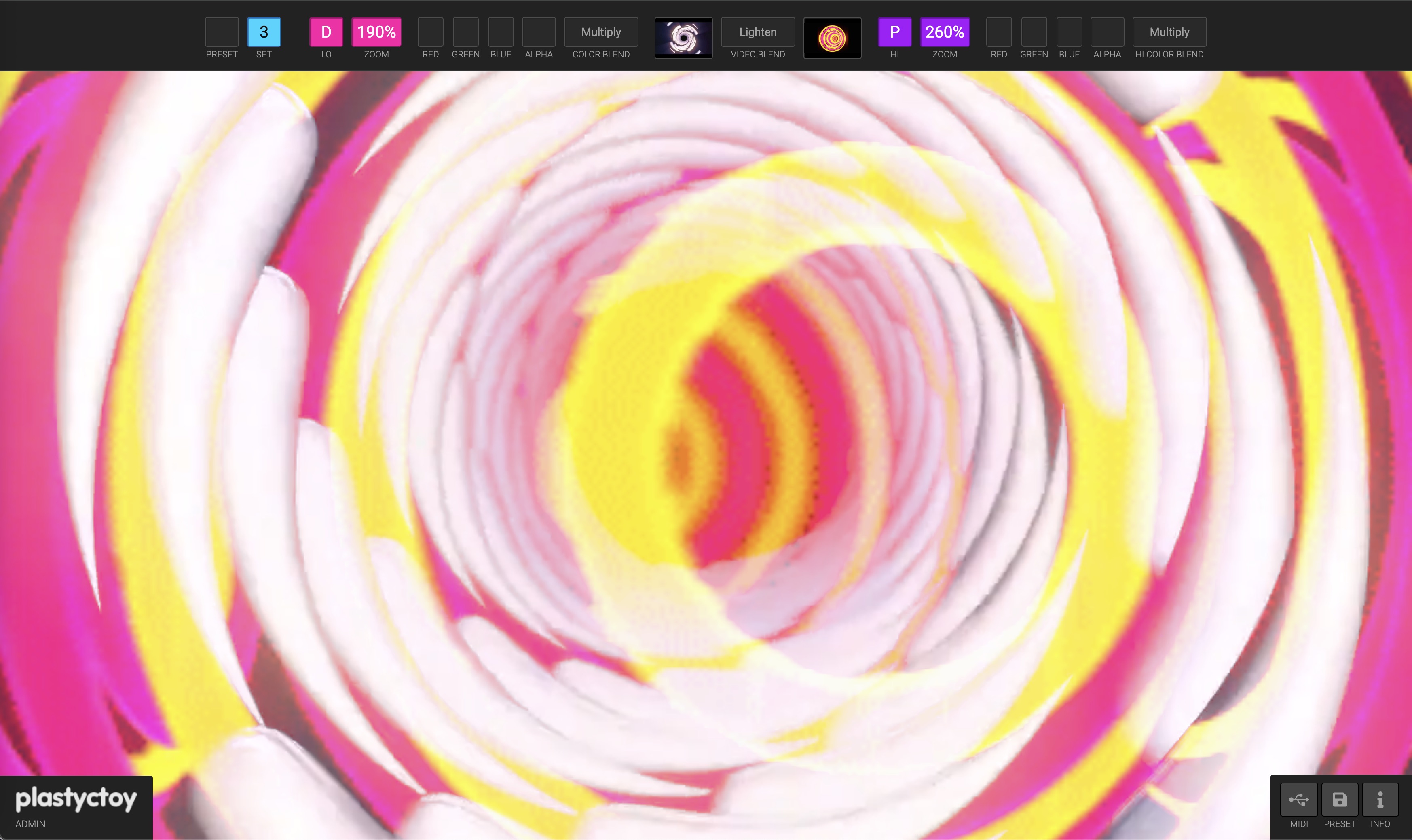Open the VIDEO BLEND Lighten dropdown
The image size is (1412, 840).
coord(757,32)
